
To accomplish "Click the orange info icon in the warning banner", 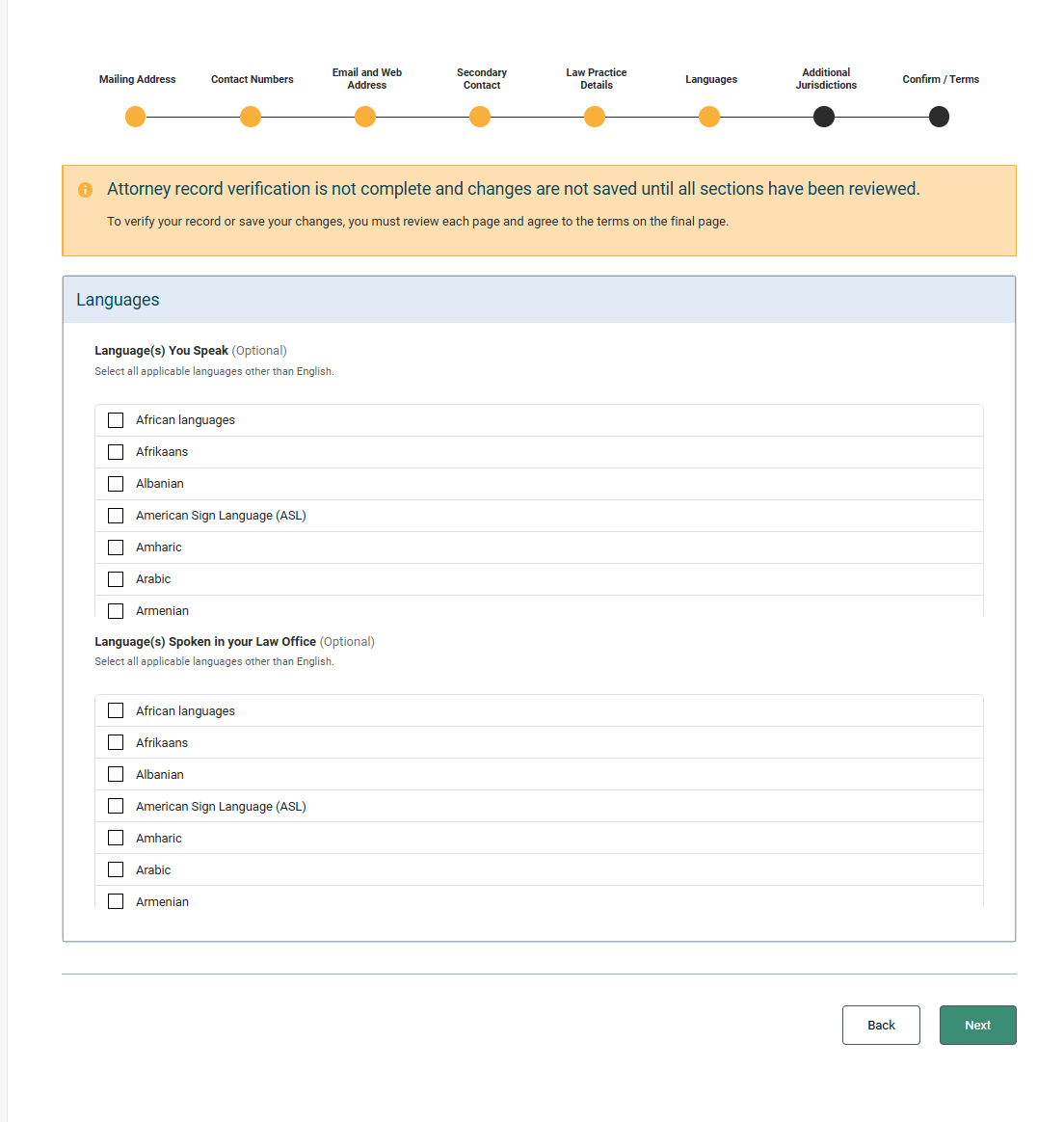I will pos(85,190).
